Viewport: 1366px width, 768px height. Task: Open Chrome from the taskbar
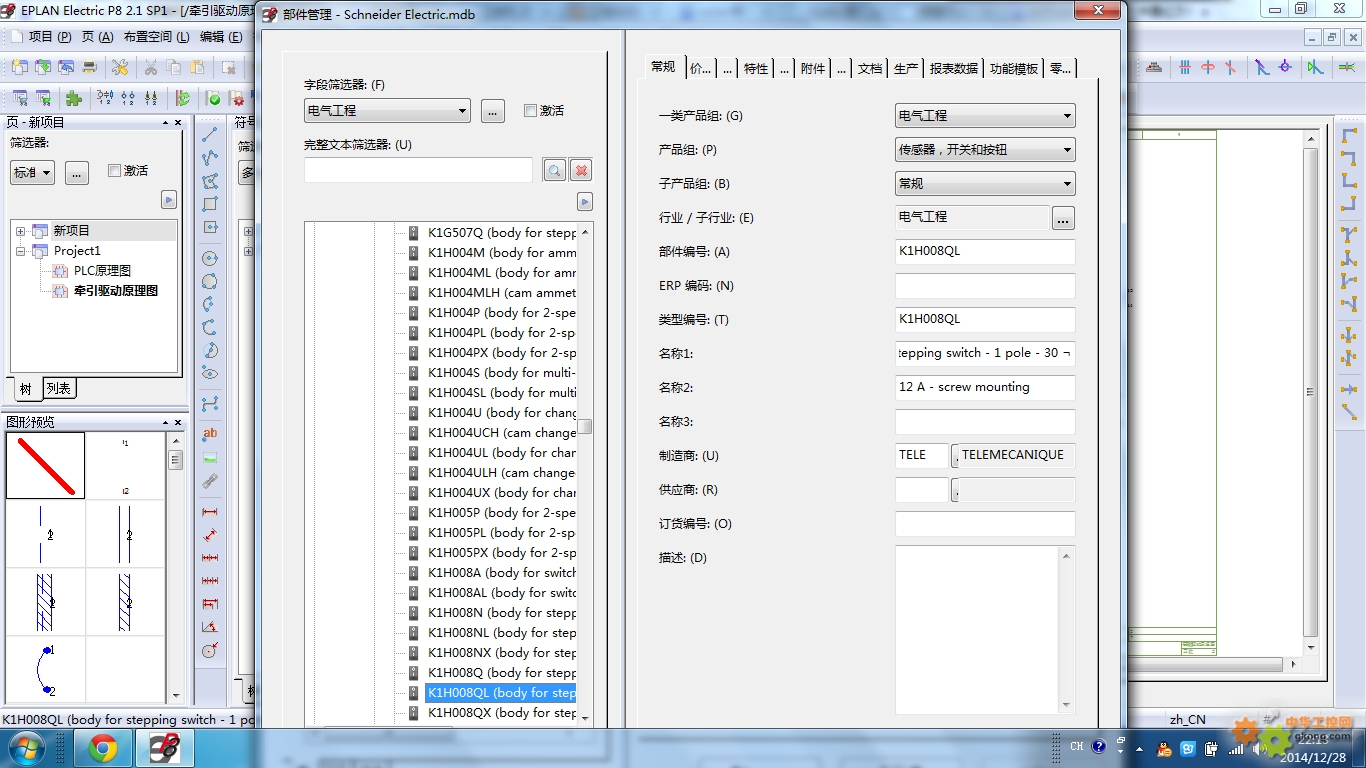pyautogui.click(x=102, y=748)
